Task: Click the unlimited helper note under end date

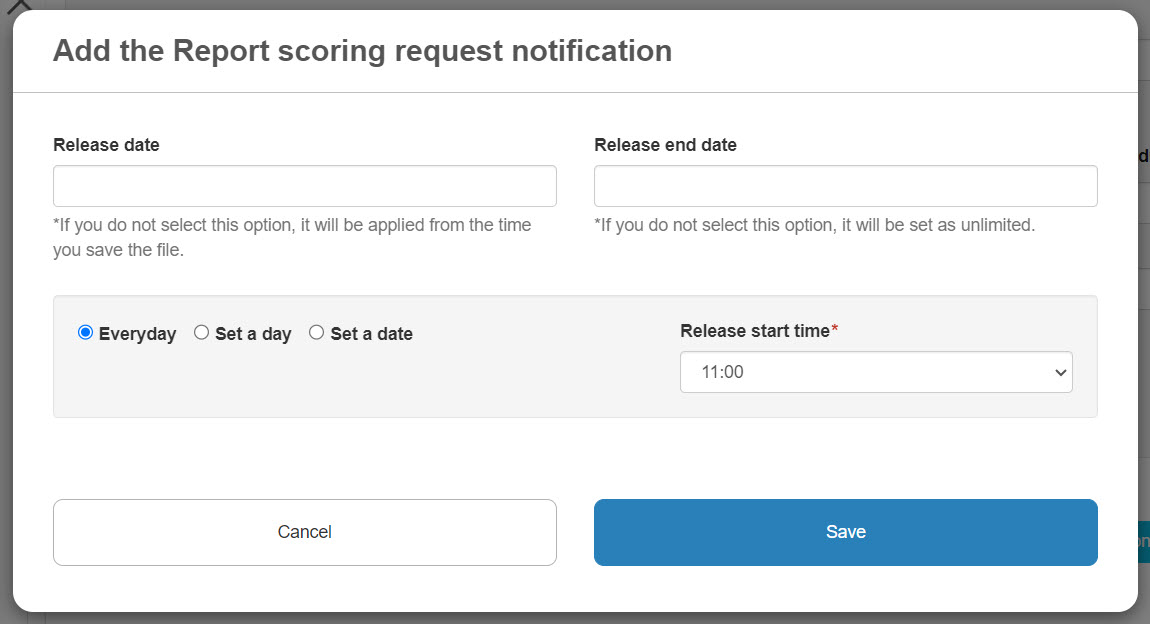Action: [814, 225]
